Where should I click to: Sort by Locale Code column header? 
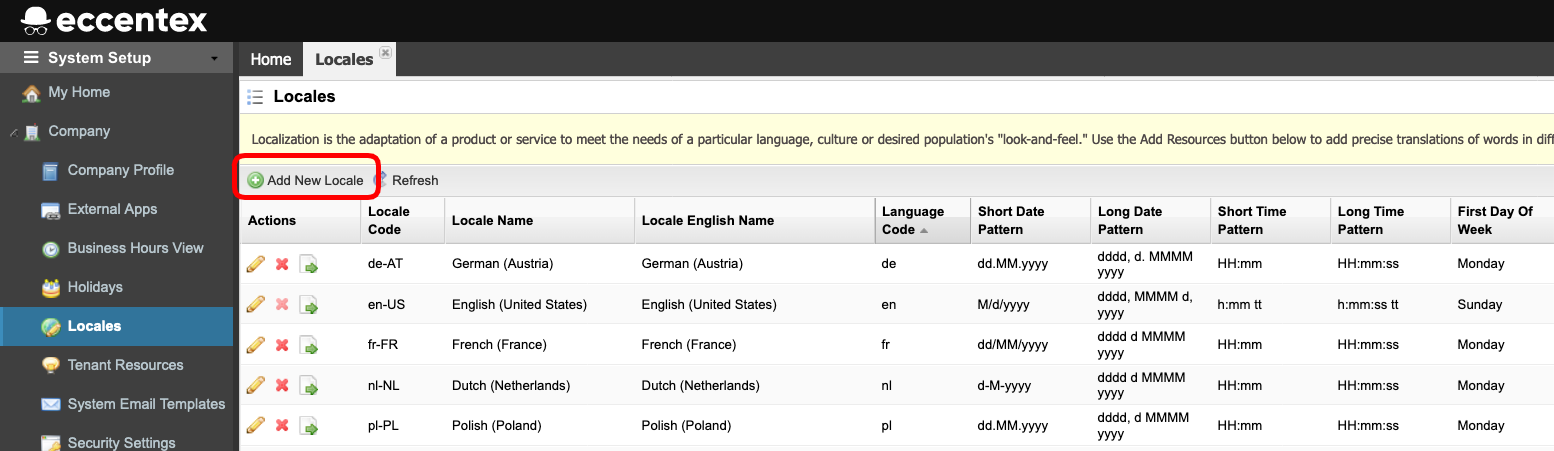pos(402,220)
